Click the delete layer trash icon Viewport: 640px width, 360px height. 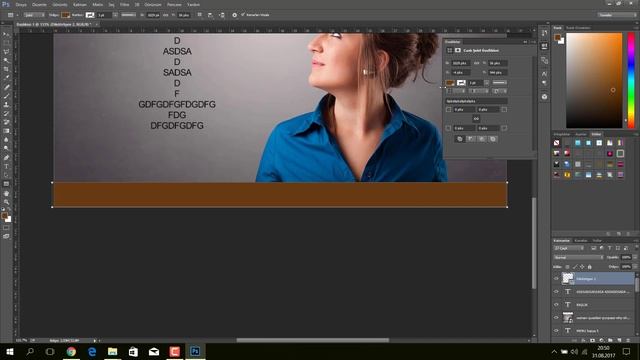pos(628,340)
